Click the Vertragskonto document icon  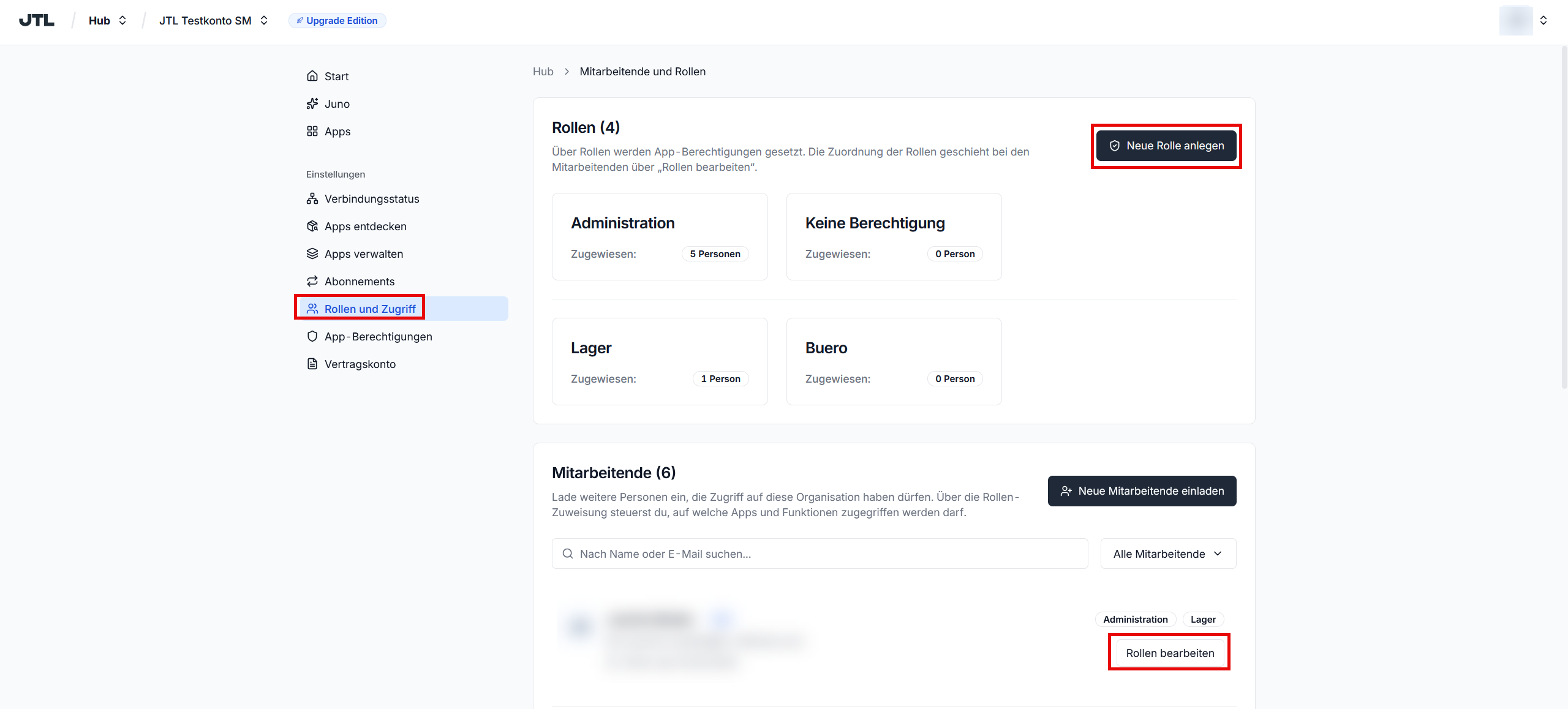(312, 364)
